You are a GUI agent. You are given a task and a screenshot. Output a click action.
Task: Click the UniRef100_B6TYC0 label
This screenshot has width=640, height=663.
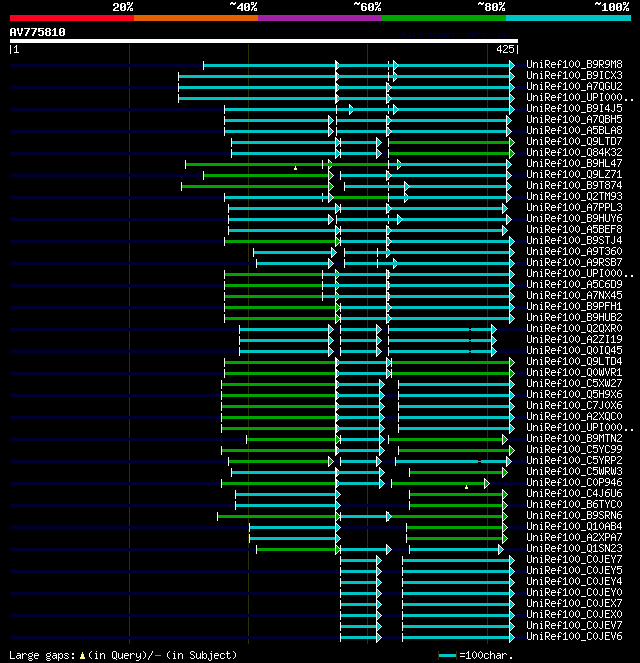coord(574,504)
